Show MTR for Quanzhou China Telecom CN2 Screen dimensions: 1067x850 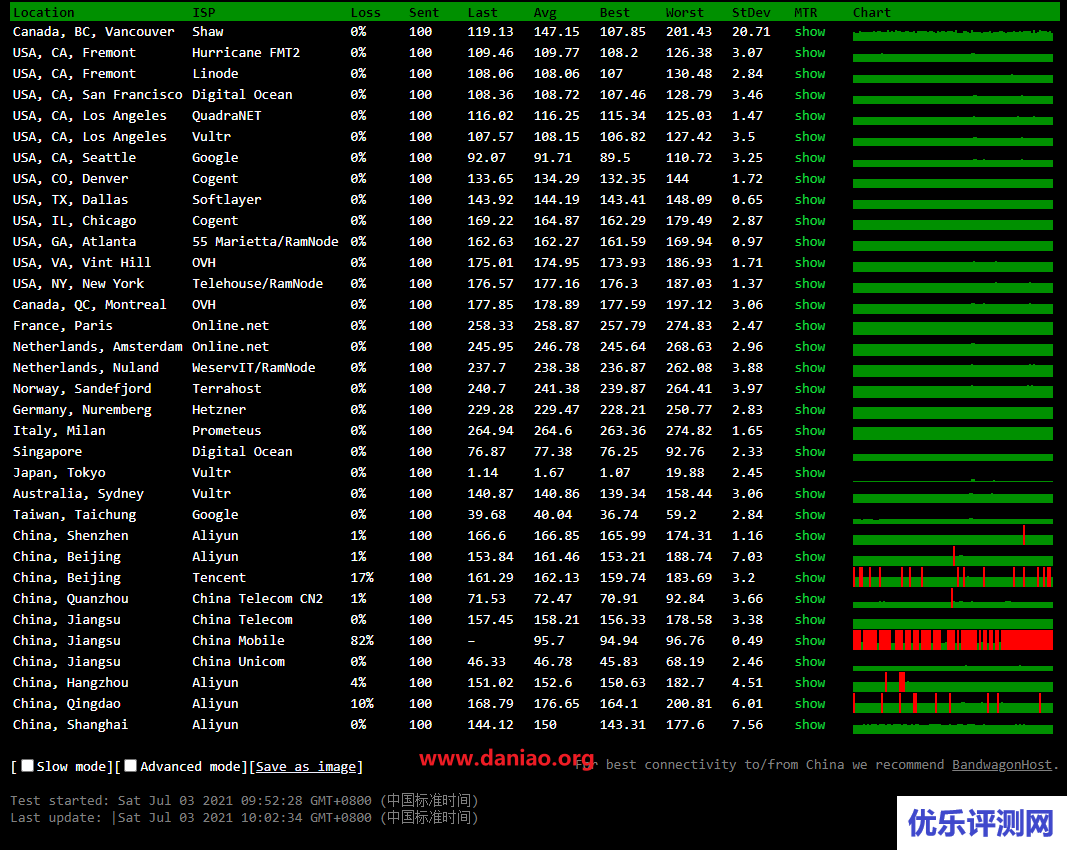point(810,598)
